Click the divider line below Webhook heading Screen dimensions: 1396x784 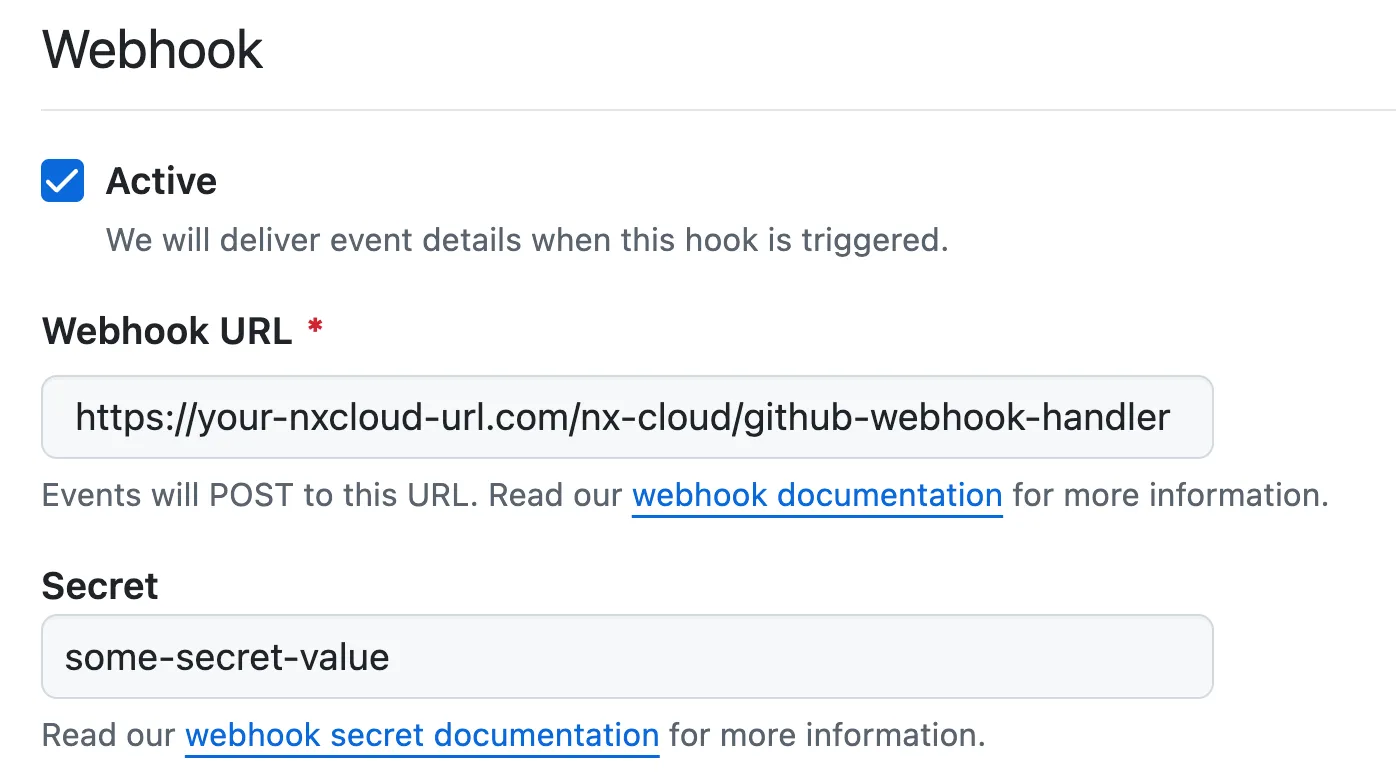[700, 109]
